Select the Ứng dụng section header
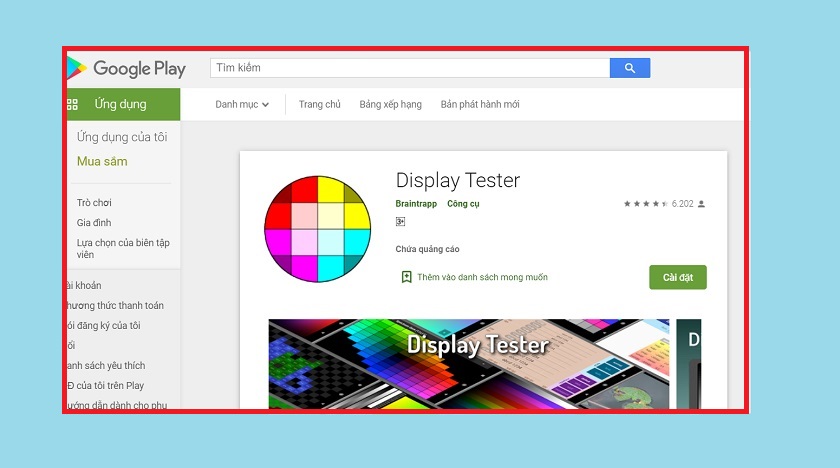This screenshot has width=840, height=468. 123,104
